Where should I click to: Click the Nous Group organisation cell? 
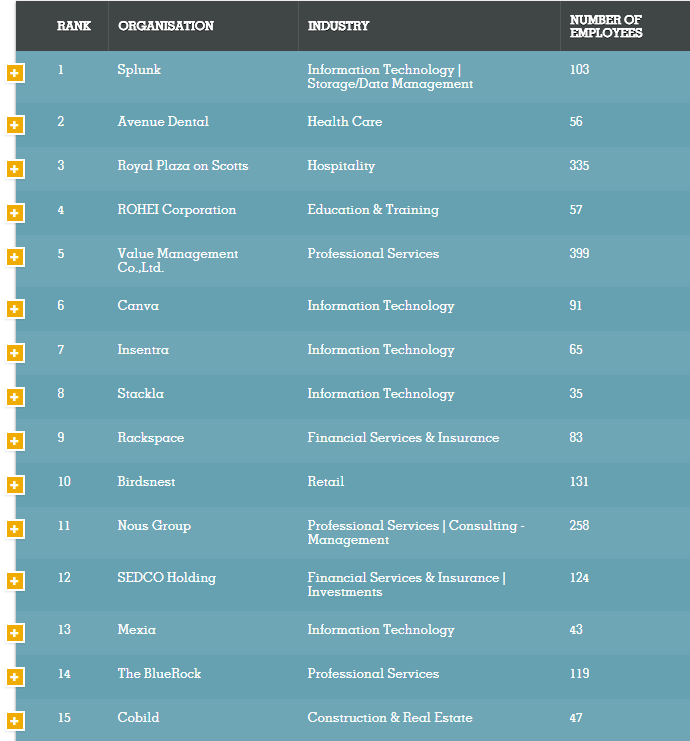[154, 526]
